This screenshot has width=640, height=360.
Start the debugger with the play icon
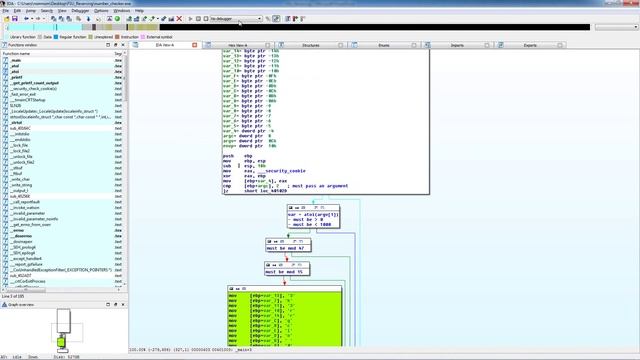pos(190,19)
